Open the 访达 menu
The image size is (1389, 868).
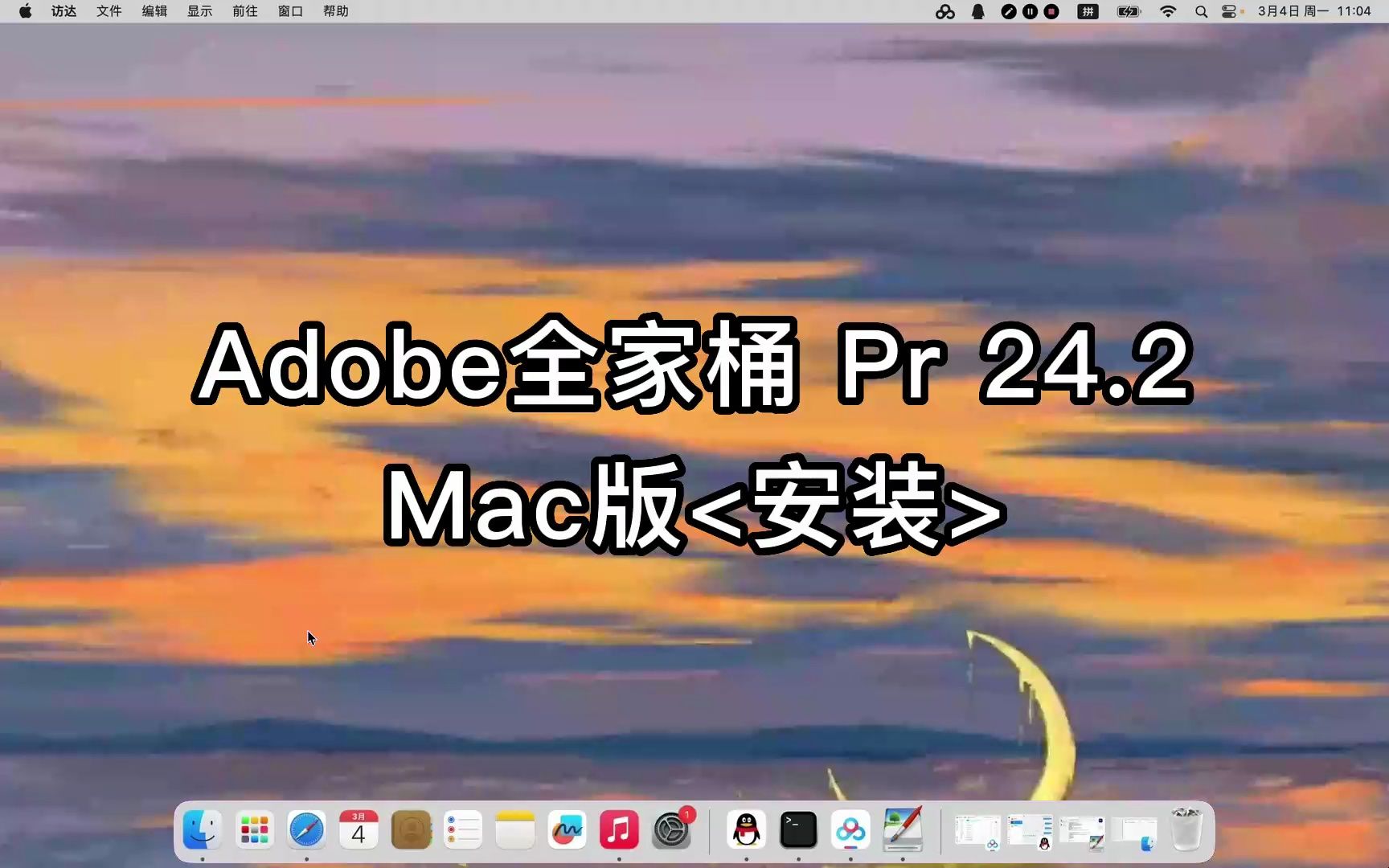(x=64, y=11)
